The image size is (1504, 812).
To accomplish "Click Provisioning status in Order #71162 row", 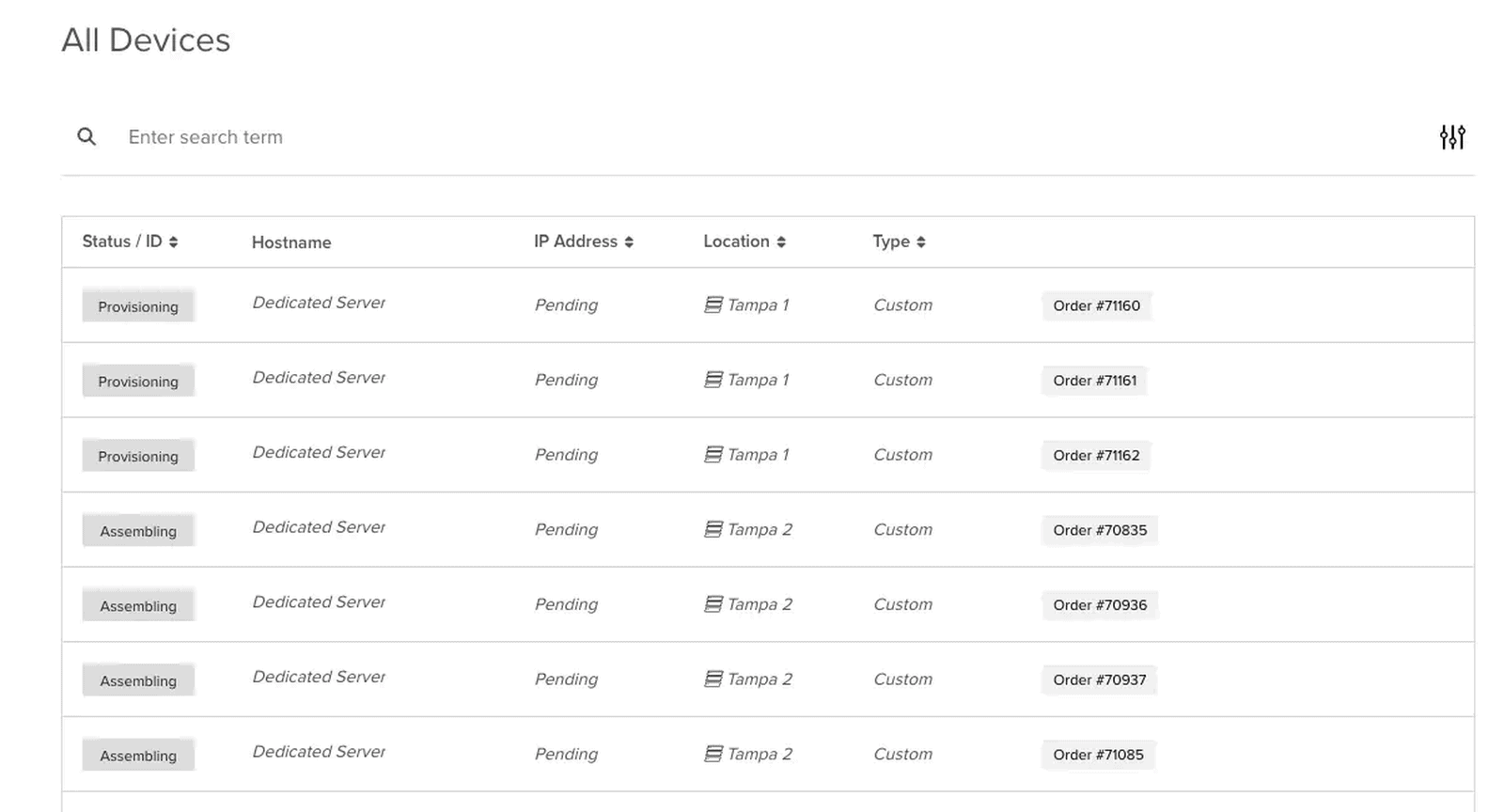I will pyautogui.click(x=138, y=456).
